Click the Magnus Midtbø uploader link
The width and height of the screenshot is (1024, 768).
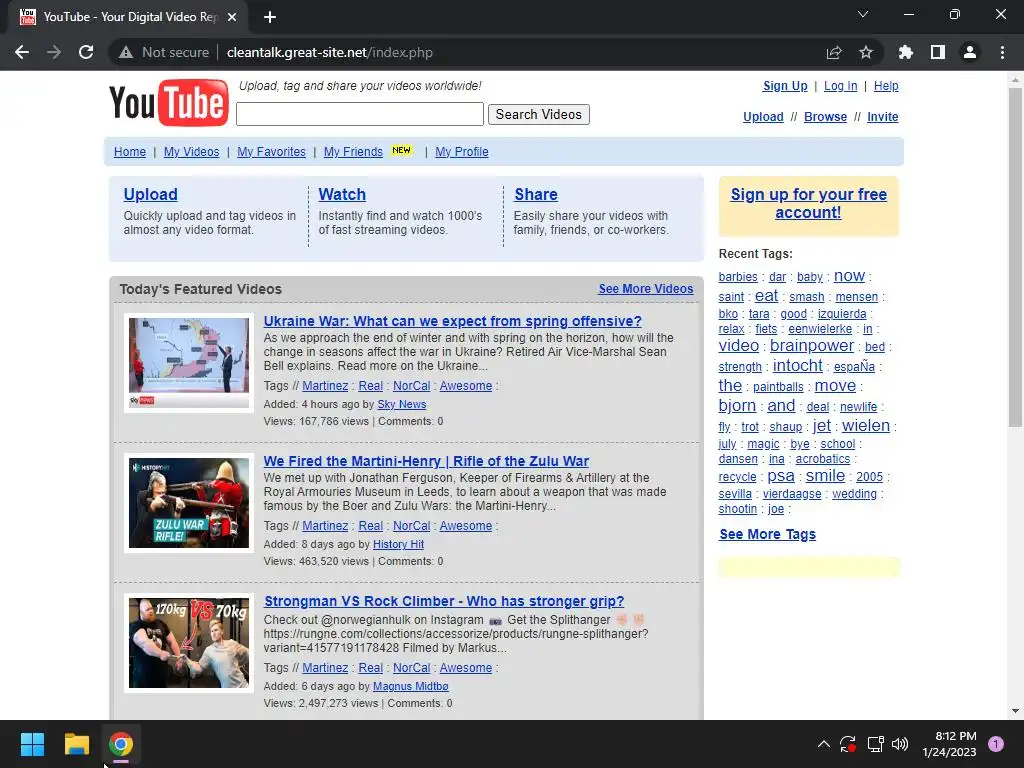(411, 686)
